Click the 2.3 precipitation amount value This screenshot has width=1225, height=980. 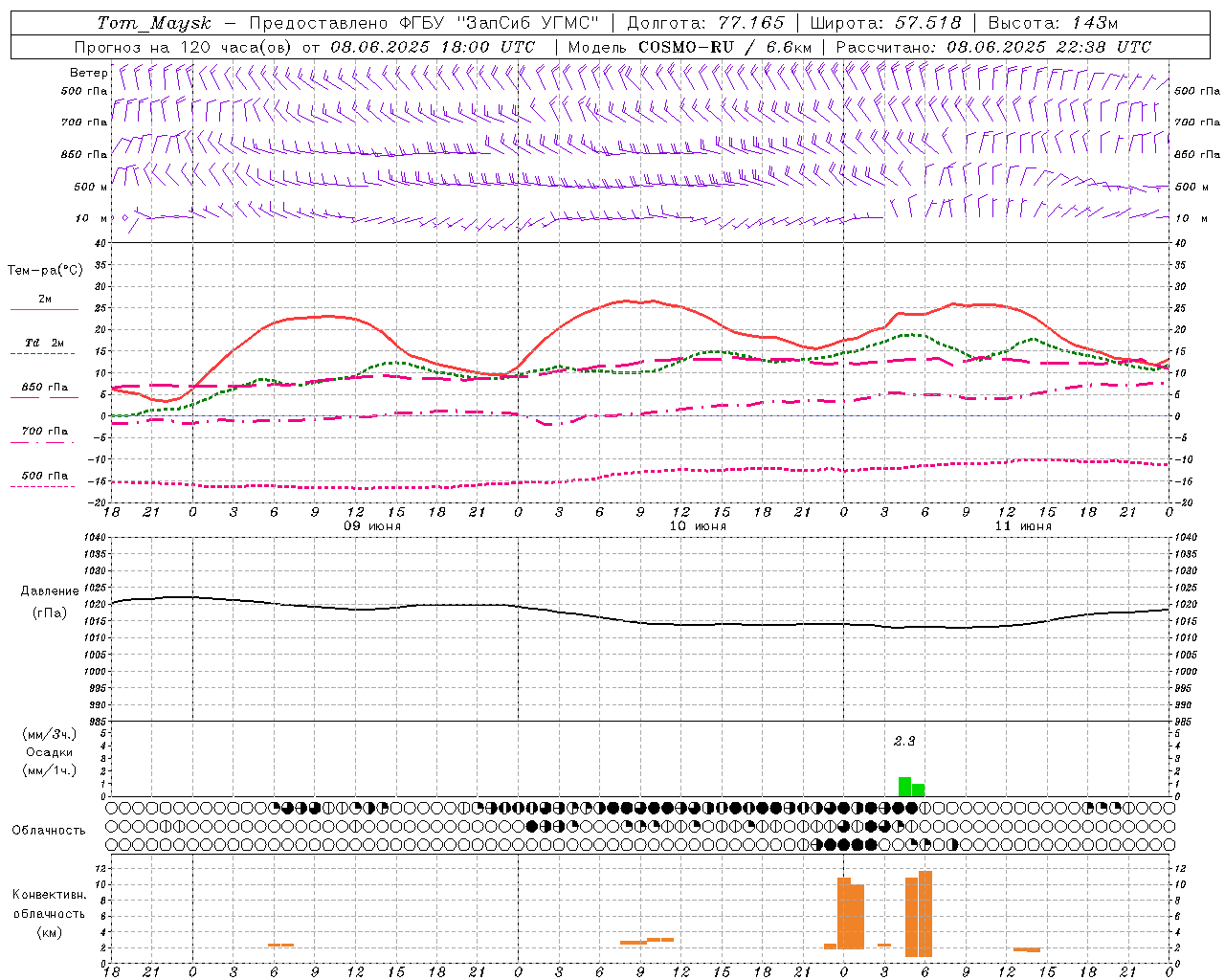[x=904, y=741]
